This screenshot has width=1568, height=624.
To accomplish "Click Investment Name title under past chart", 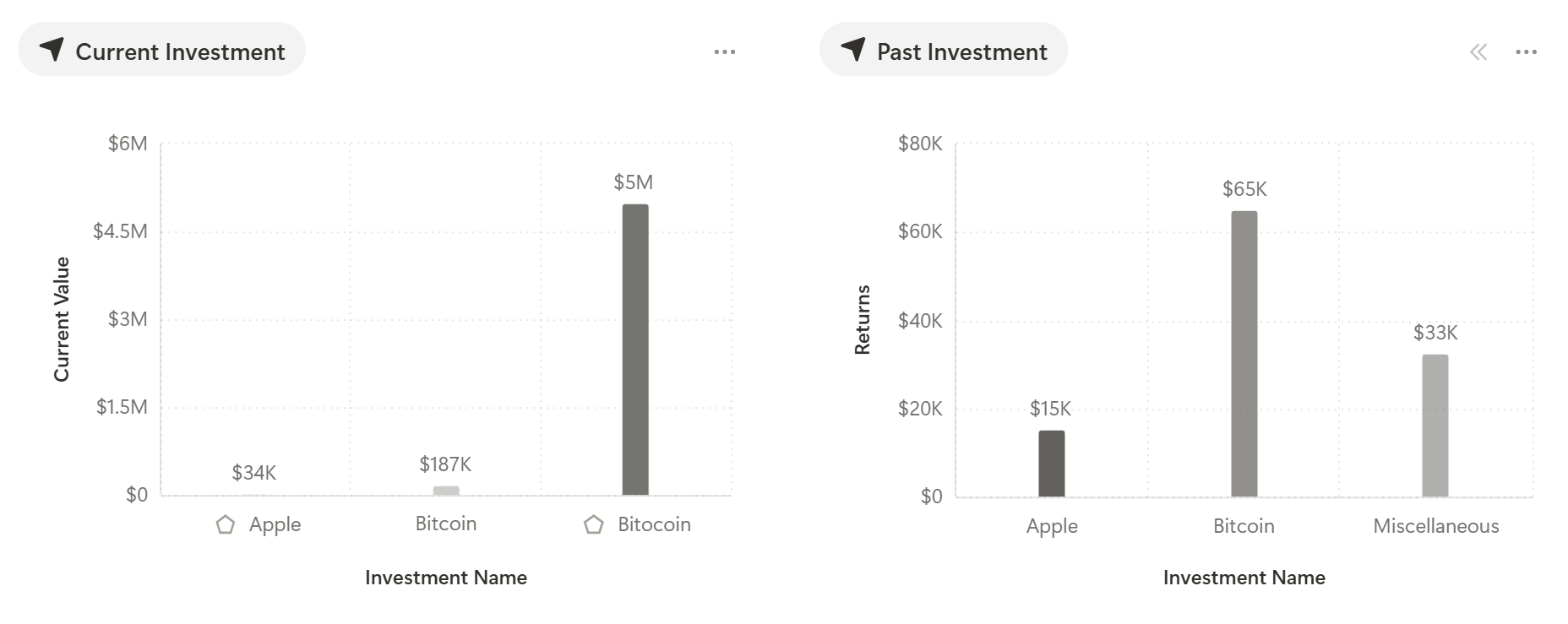I will (x=1244, y=578).
